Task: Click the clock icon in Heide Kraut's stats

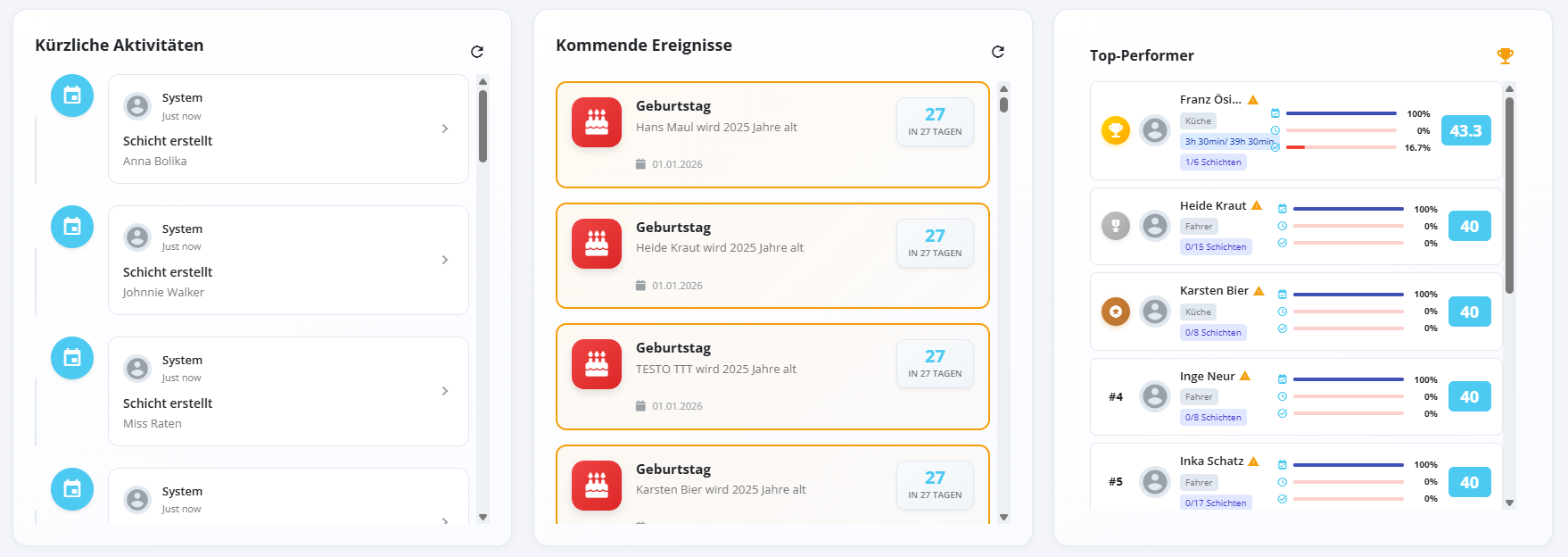Action: (x=1283, y=225)
